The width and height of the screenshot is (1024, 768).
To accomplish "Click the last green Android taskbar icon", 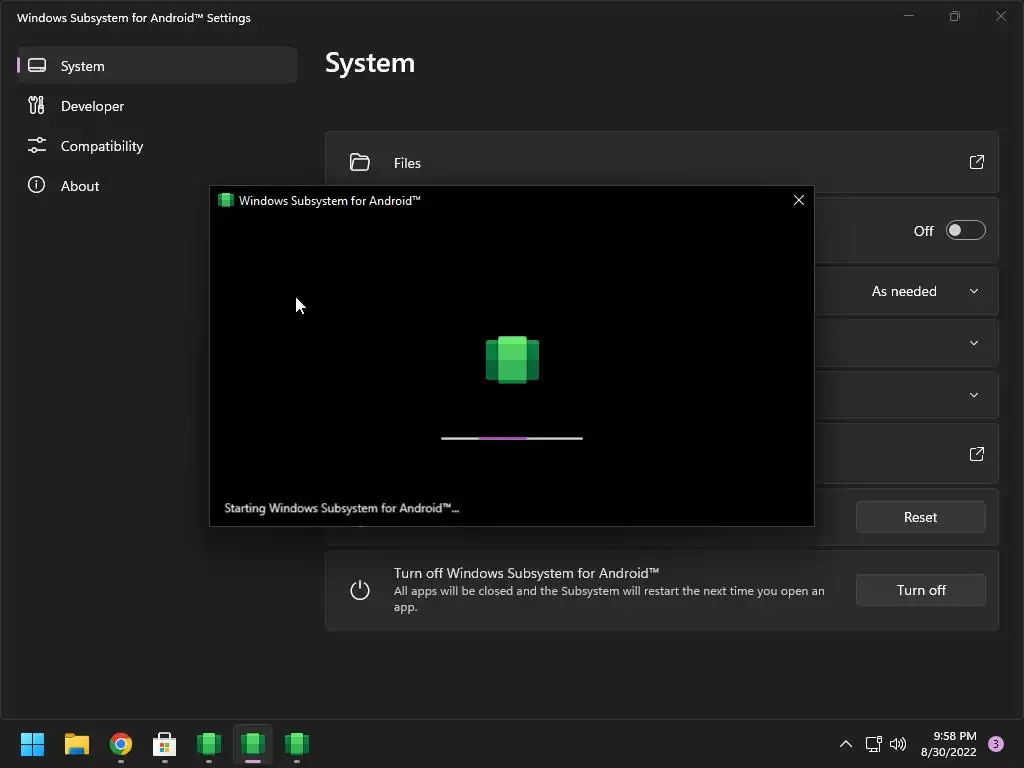I will point(297,744).
